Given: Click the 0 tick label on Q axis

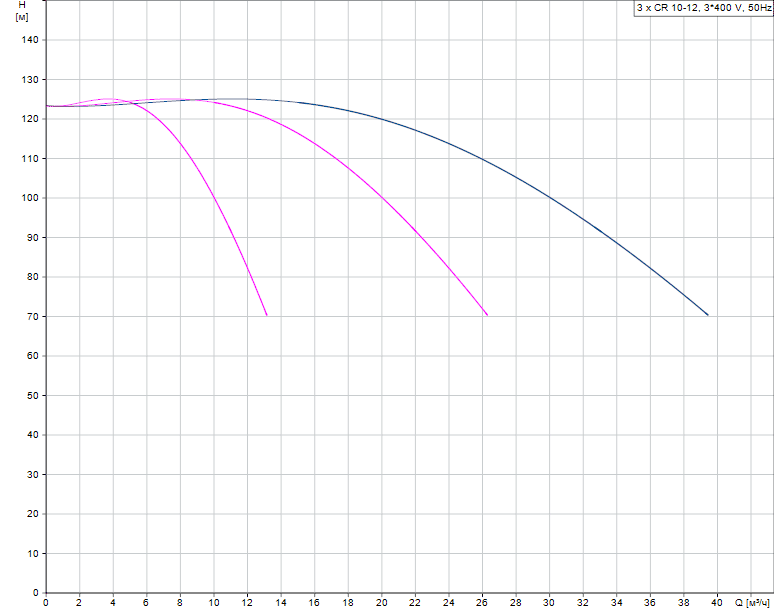Looking at the screenshot, I should (45, 602).
